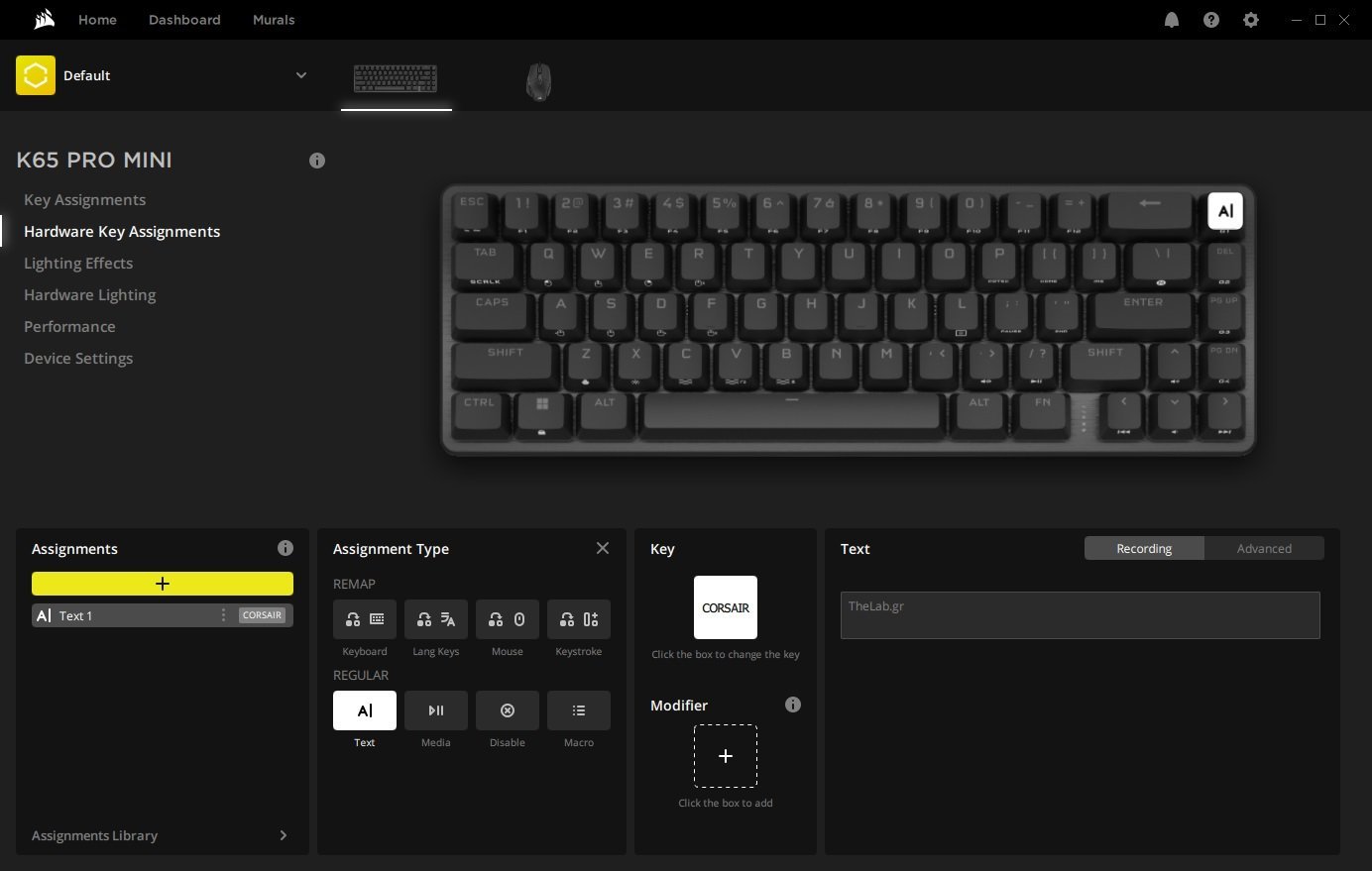Click the CORSAIR key box to change key
This screenshot has height=871, width=1372.
tap(726, 607)
